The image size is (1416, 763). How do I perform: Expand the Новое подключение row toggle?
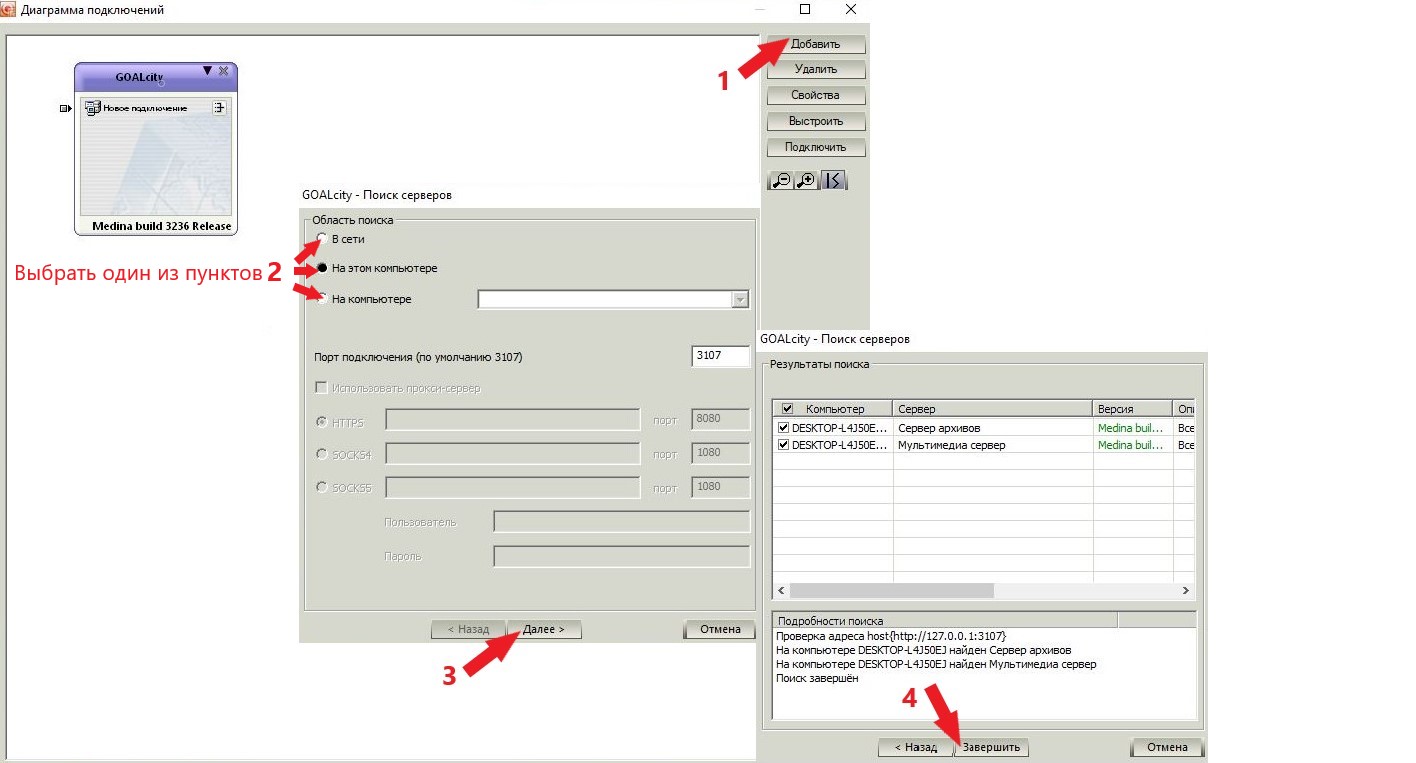(x=219, y=108)
